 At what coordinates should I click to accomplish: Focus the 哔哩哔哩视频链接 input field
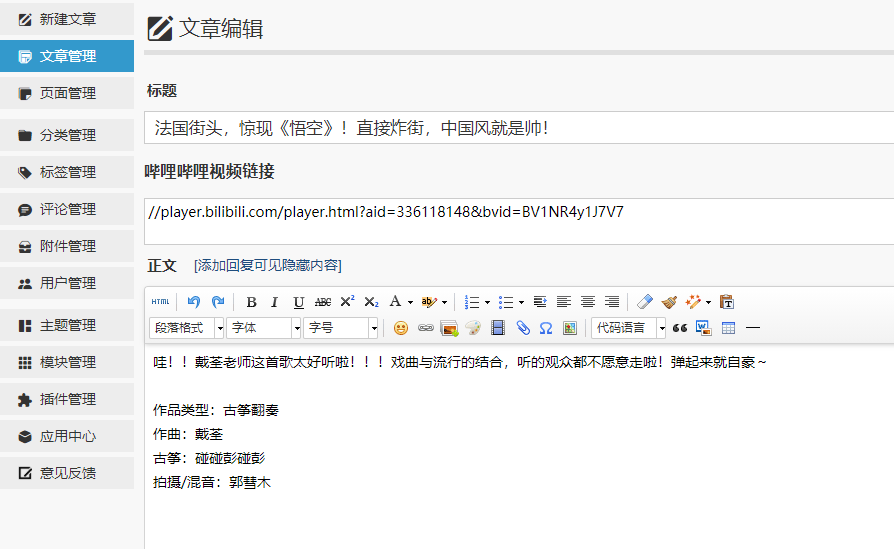click(519, 222)
